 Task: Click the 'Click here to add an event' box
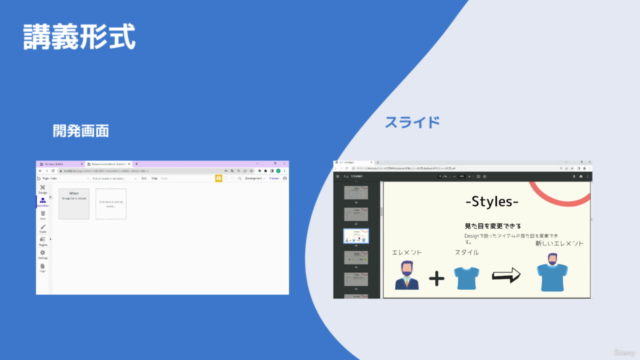tap(111, 204)
